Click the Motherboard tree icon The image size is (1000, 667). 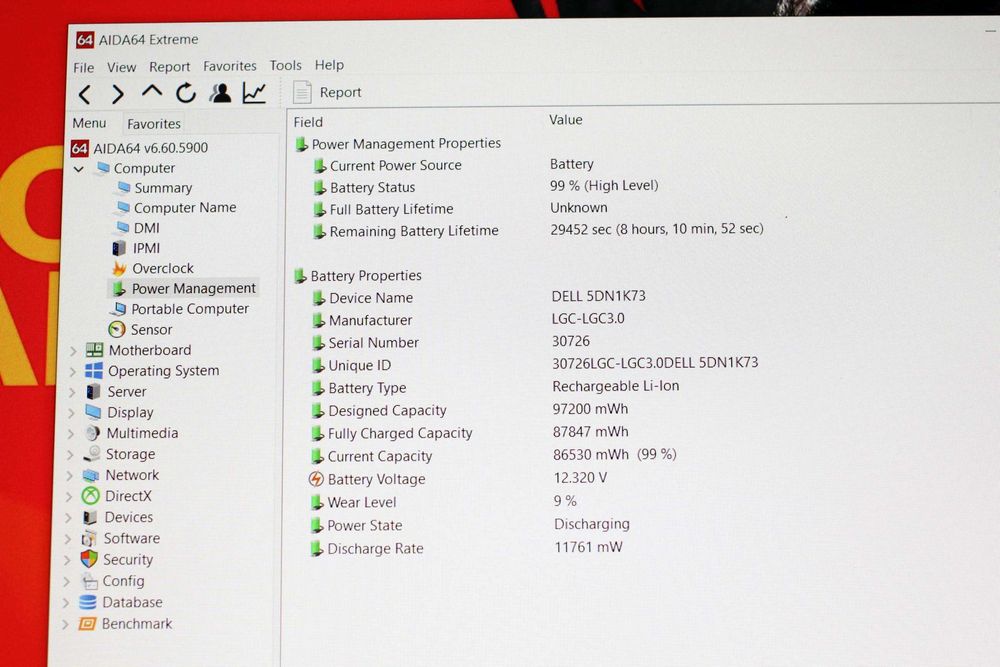[94, 350]
